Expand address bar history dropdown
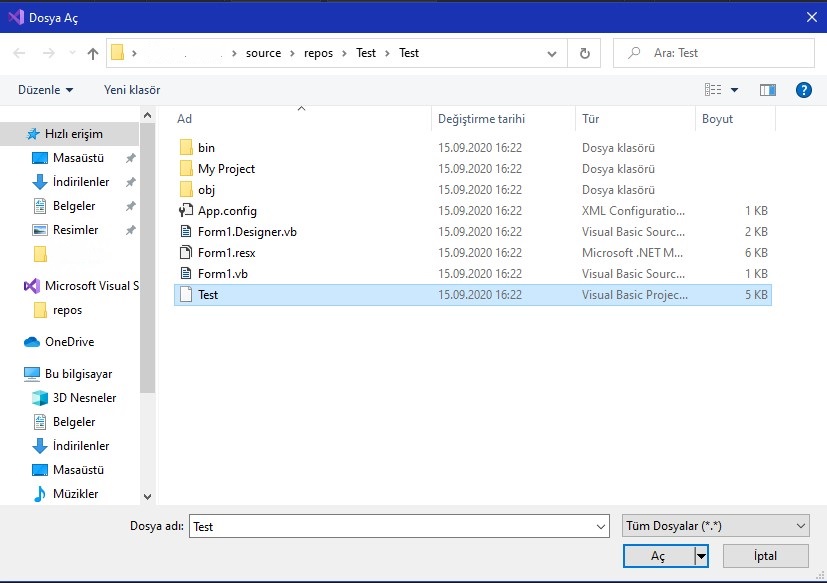 pyautogui.click(x=552, y=53)
